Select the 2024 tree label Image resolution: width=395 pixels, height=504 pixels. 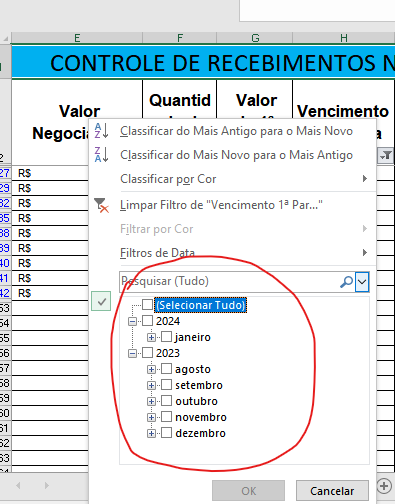168,321
